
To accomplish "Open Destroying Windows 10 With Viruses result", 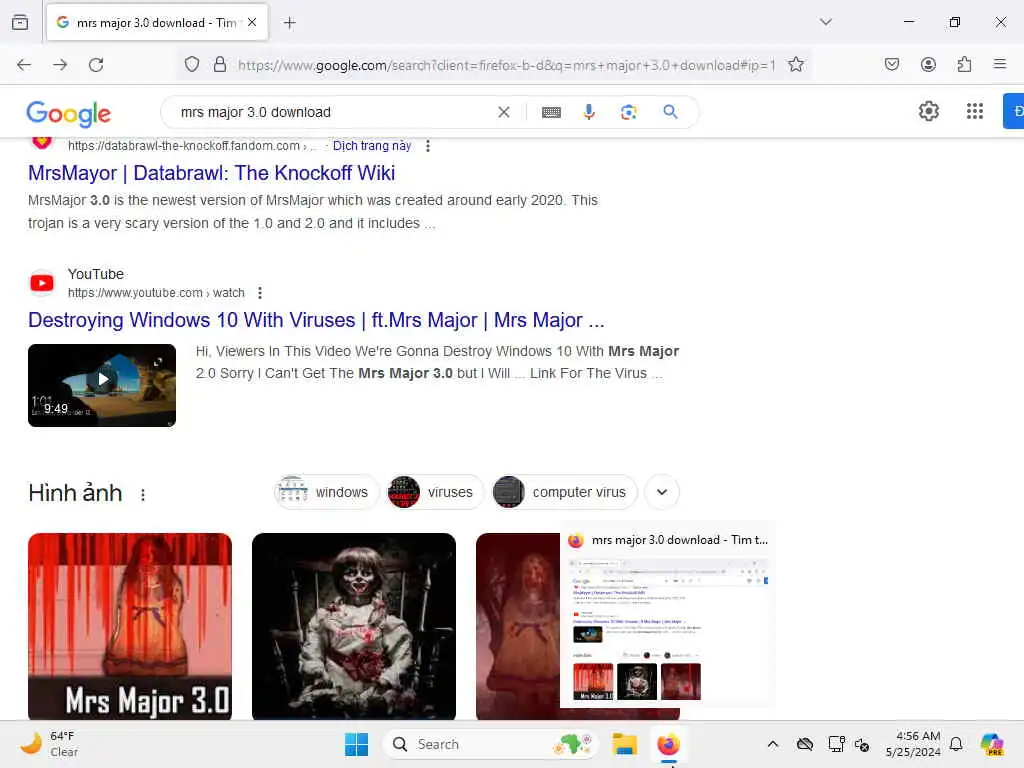I will point(316,320).
